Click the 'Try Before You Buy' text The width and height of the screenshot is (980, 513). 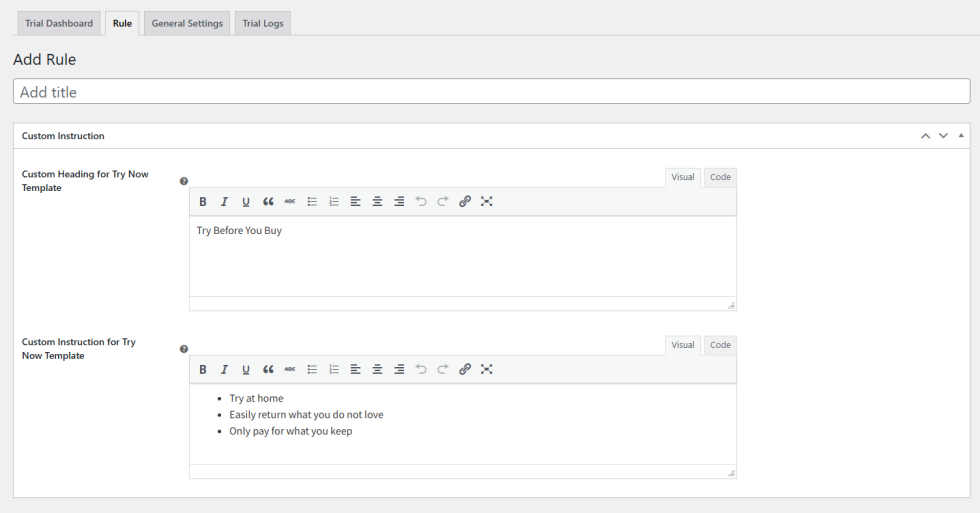pyautogui.click(x=239, y=231)
